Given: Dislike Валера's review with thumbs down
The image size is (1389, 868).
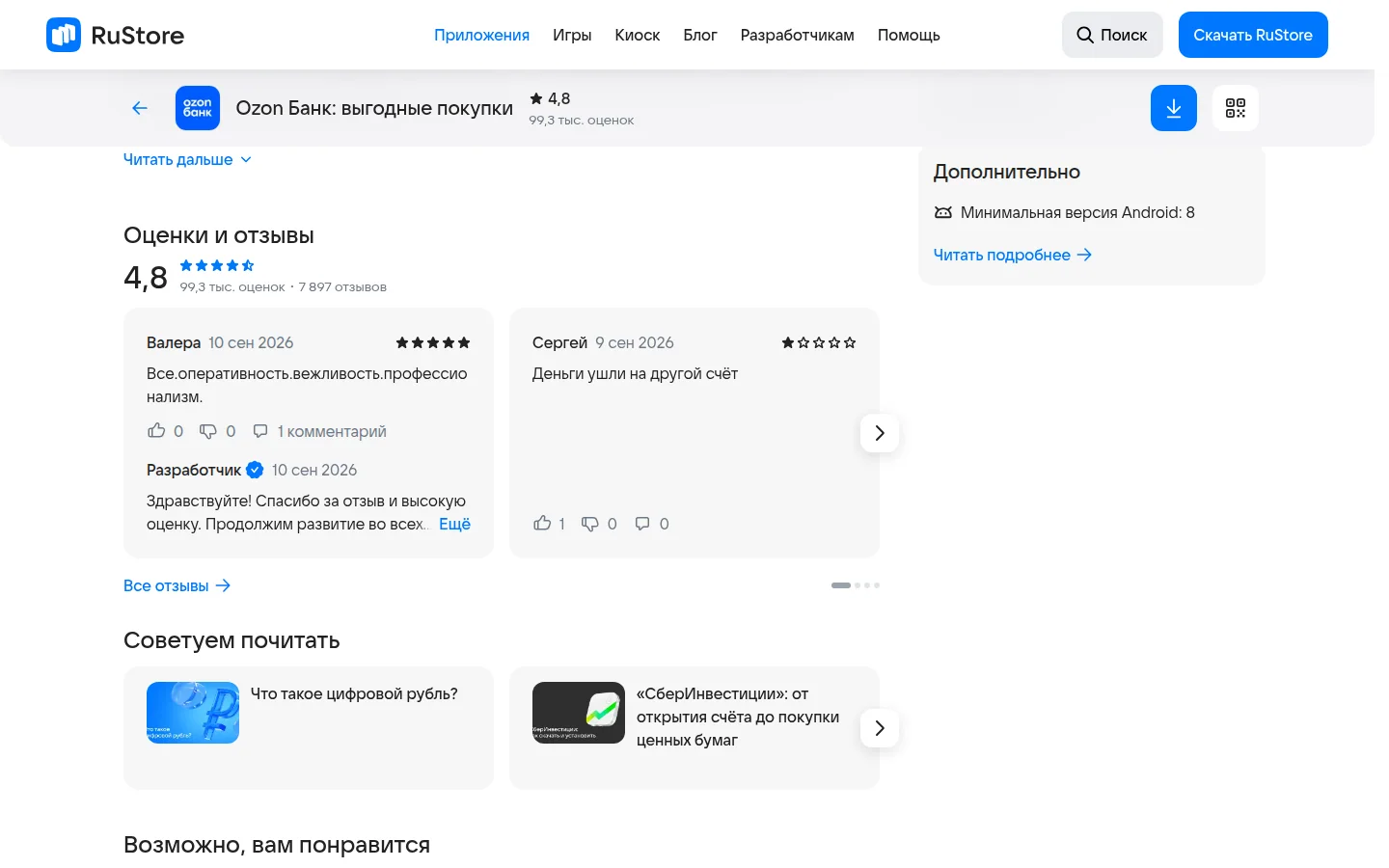Looking at the screenshot, I should pos(208,431).
